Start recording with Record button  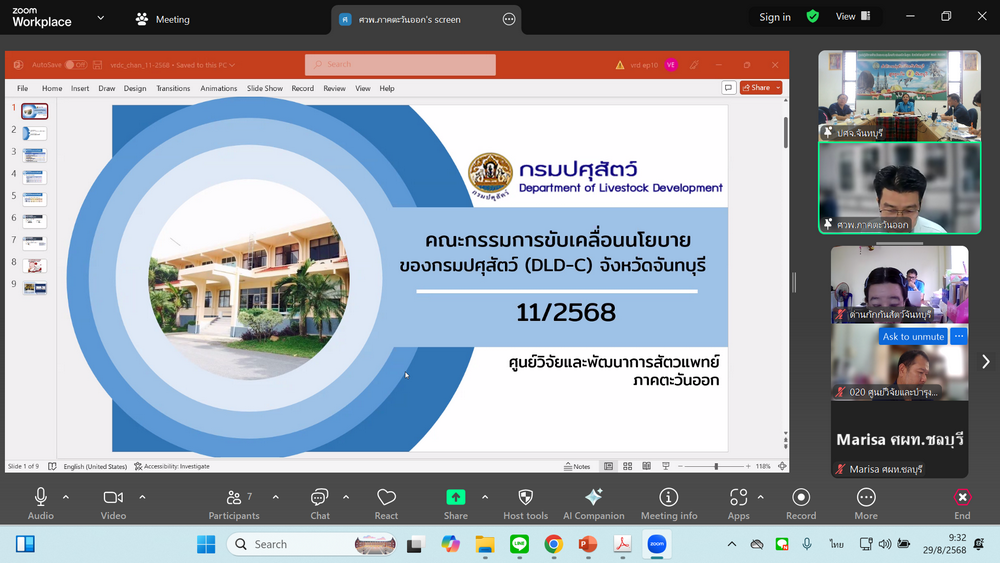click(801, 504)
